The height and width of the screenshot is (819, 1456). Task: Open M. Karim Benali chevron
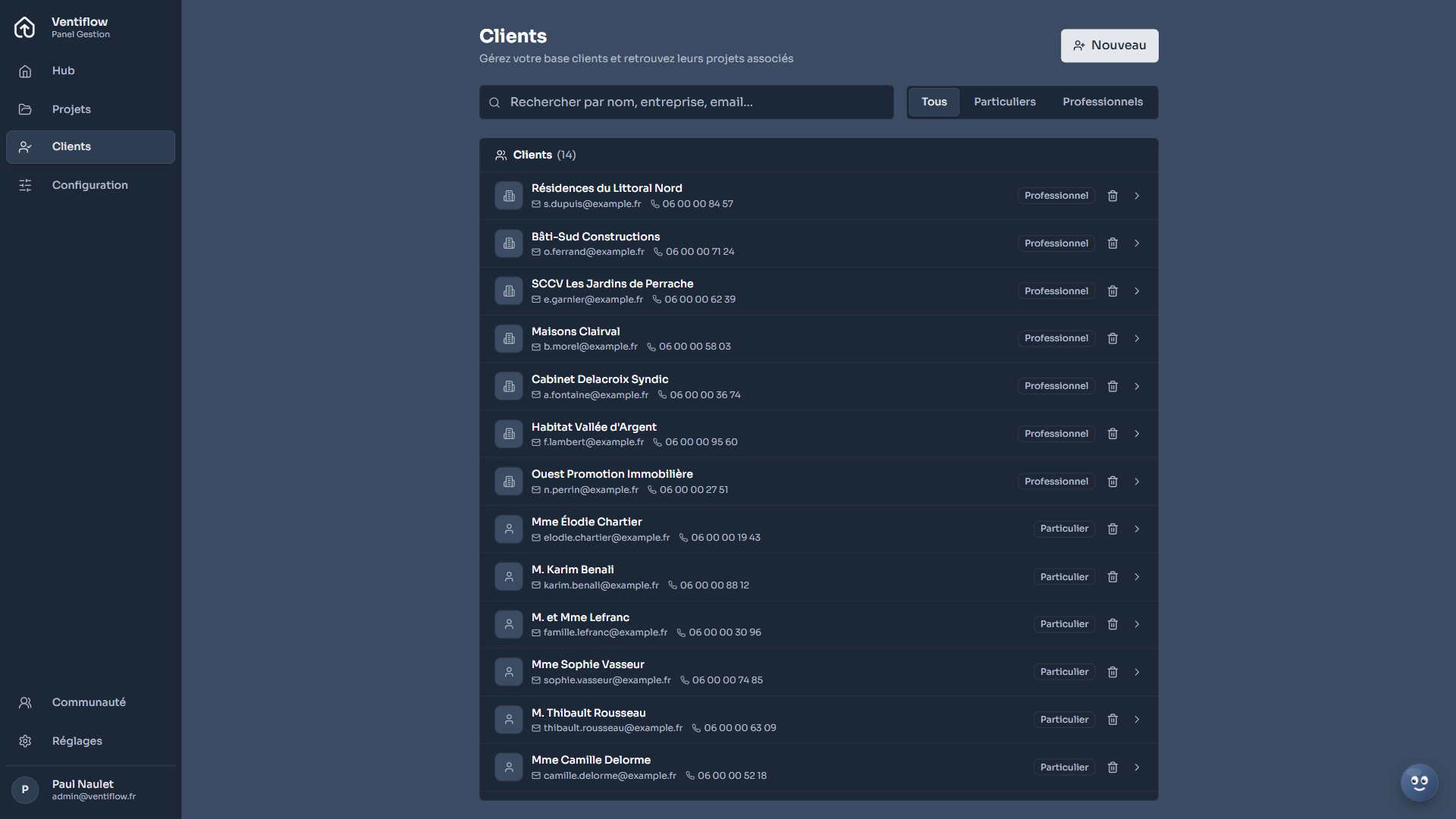(x=1137, y=577)
